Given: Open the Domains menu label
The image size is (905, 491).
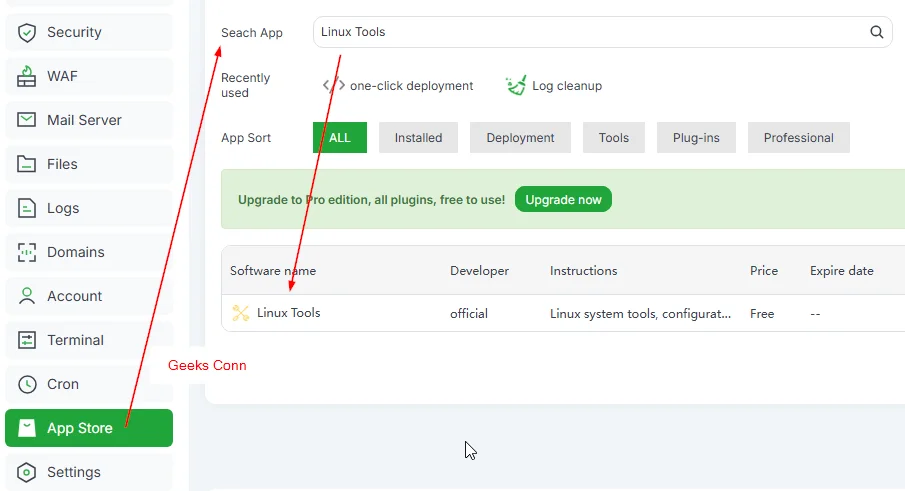Looking at the screenshot, I should [76, 252].
